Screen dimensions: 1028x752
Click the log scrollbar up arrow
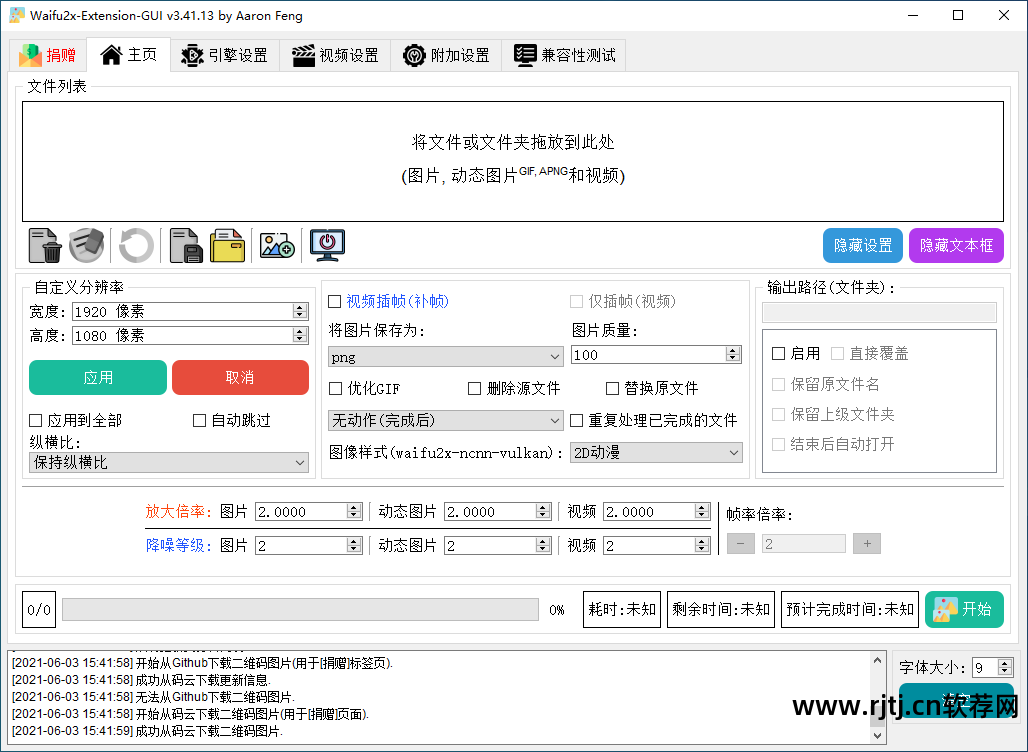point(877,661)
